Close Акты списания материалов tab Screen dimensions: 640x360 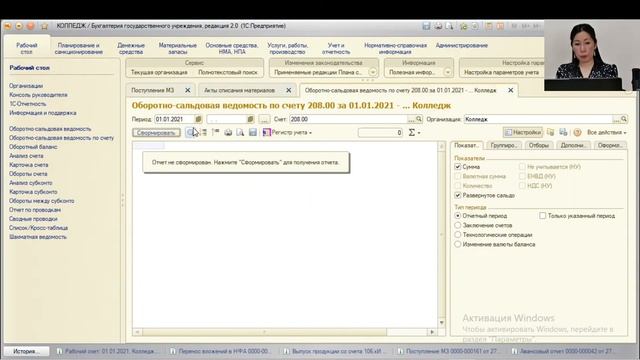point(289,90)
